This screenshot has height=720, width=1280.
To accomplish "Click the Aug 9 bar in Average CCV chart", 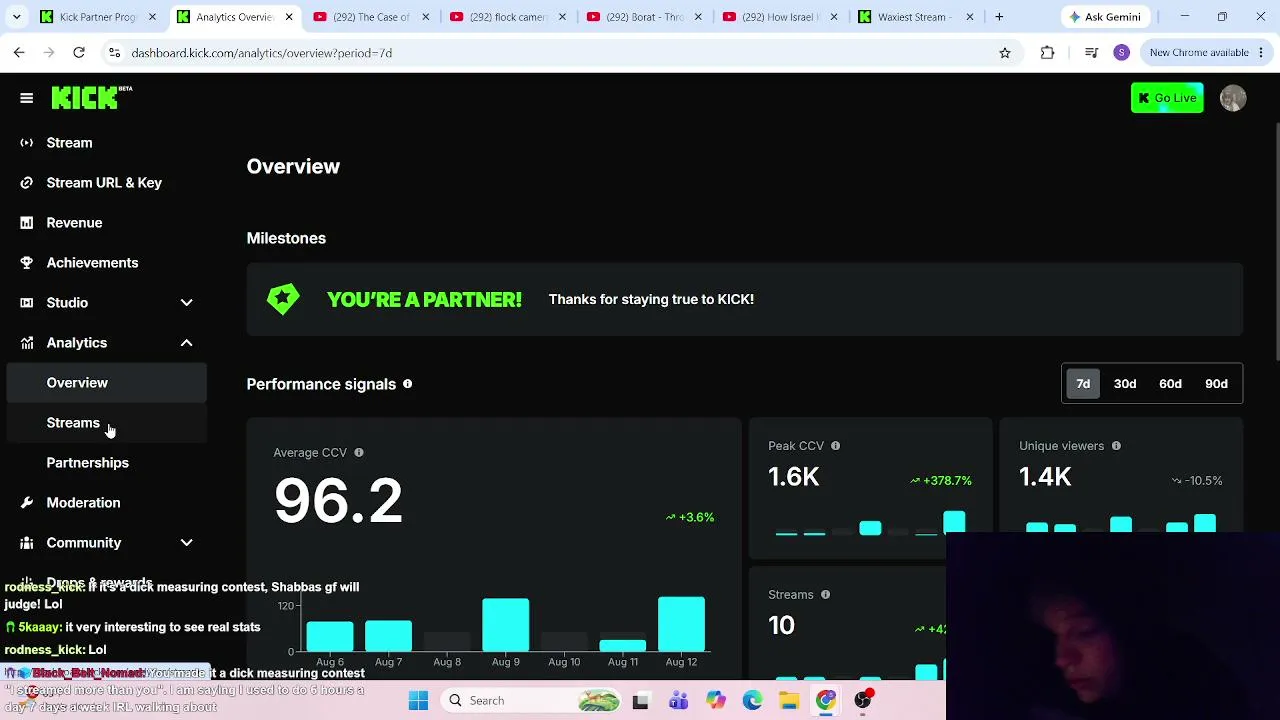I will click(x=506, y=625).
